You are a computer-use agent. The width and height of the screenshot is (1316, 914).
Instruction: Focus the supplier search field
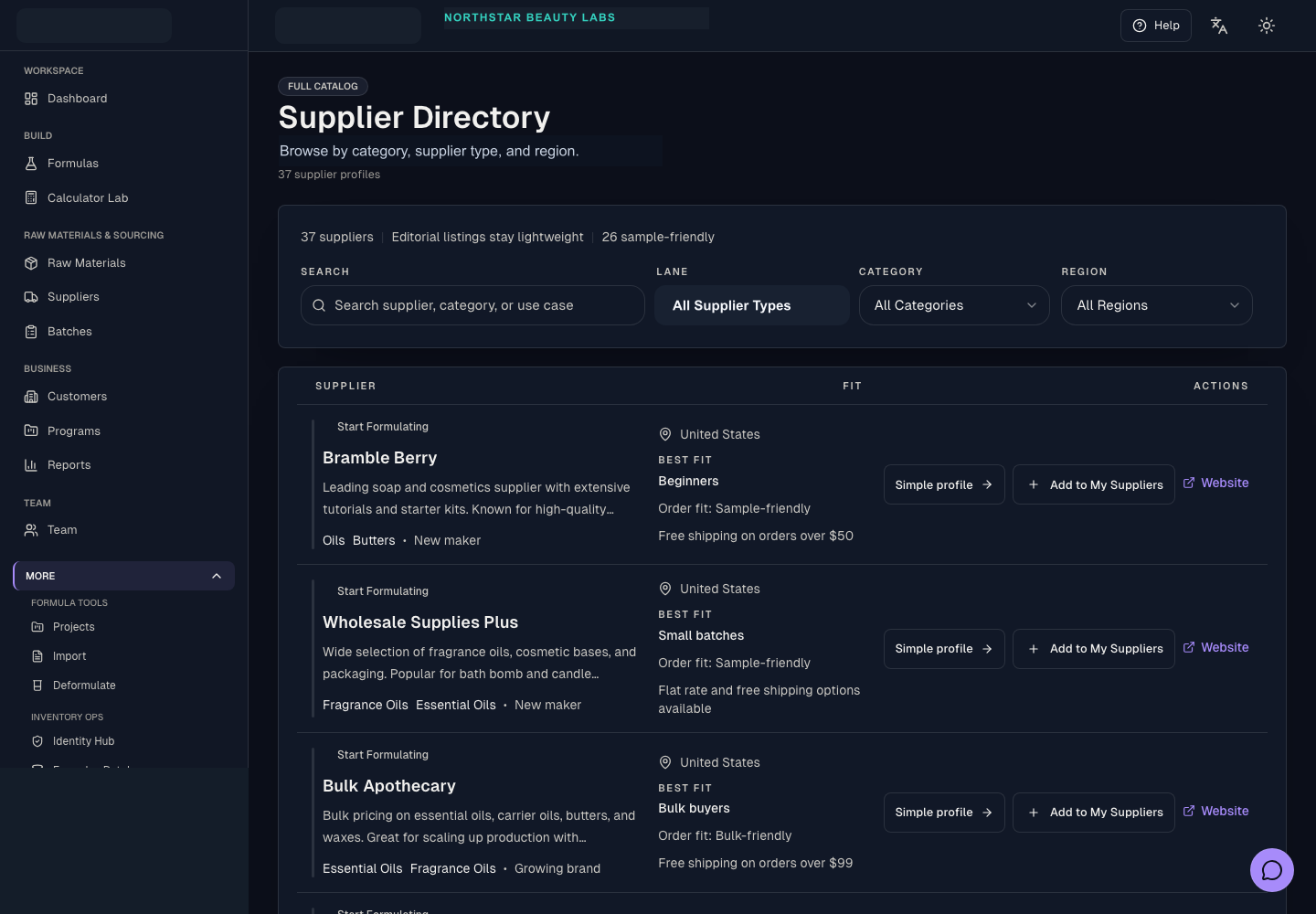[472, 305]
